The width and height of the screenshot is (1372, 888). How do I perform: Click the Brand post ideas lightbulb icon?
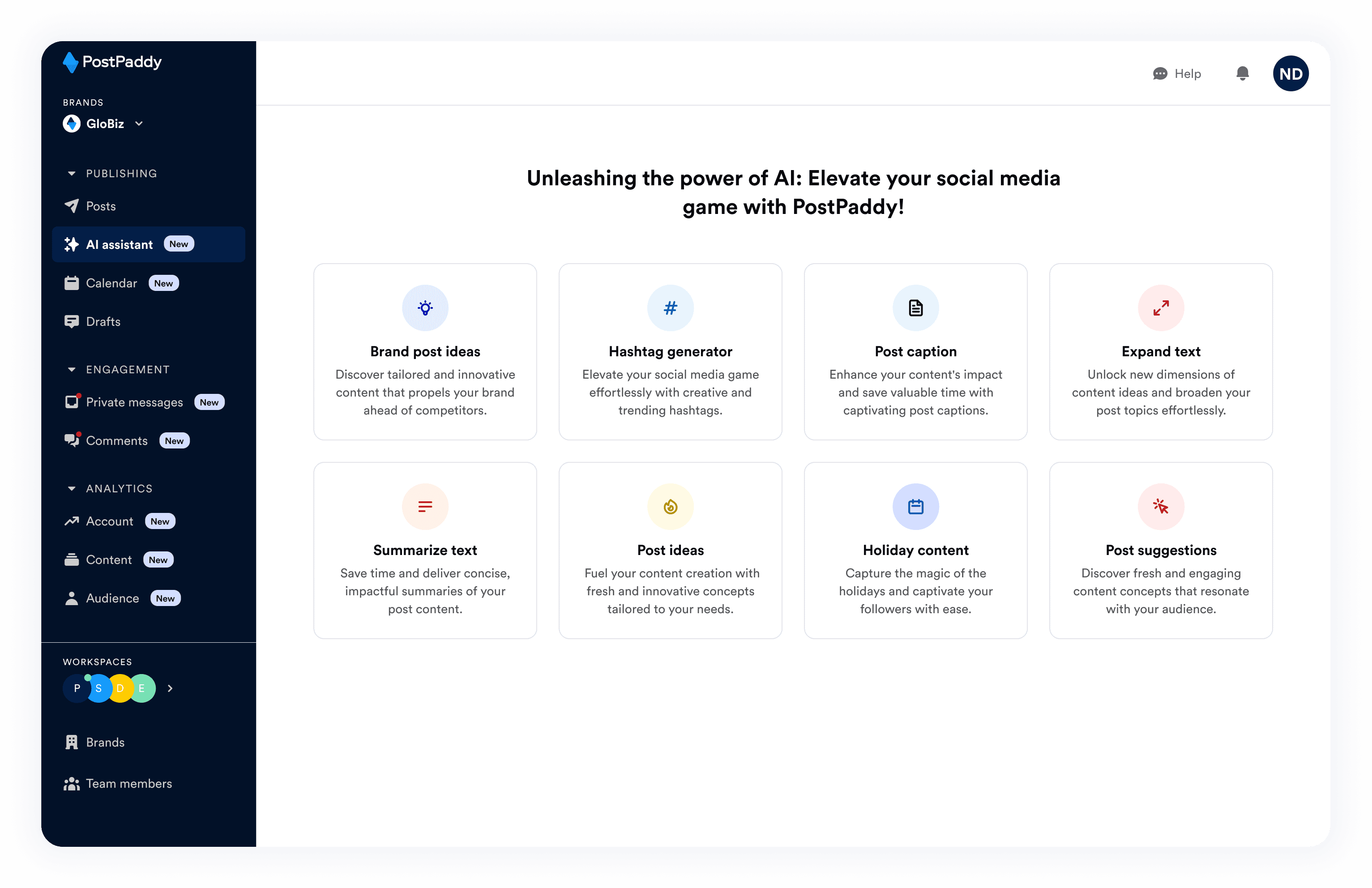[x=425, y=308]
